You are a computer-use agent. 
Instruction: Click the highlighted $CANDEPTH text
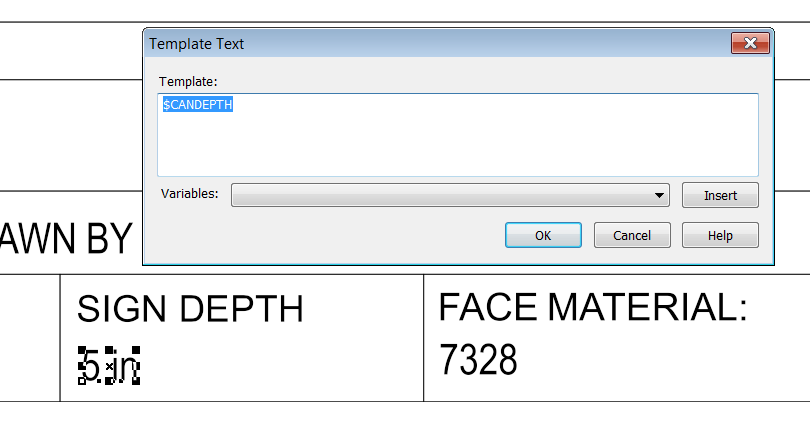pyautogui.click(x=198, y=105)
